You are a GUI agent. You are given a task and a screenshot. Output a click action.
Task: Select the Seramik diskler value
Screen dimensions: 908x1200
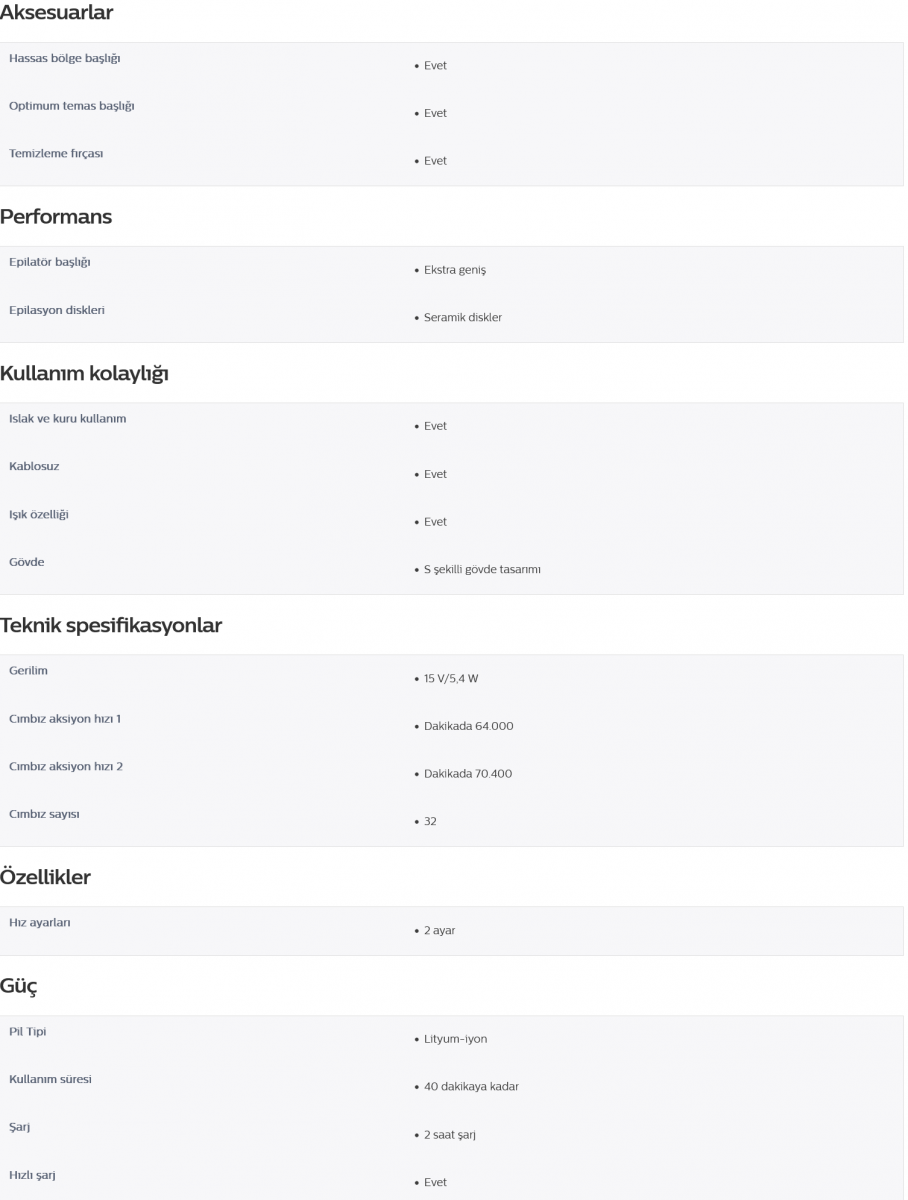click(462, 318)
